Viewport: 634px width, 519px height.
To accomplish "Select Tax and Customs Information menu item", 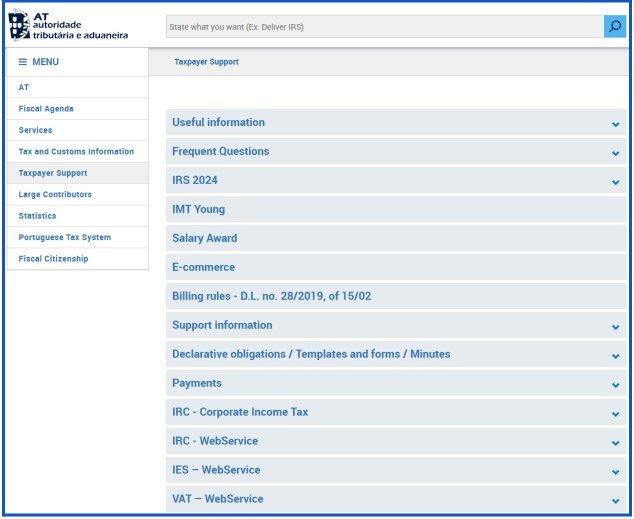I will click(78, 152).
